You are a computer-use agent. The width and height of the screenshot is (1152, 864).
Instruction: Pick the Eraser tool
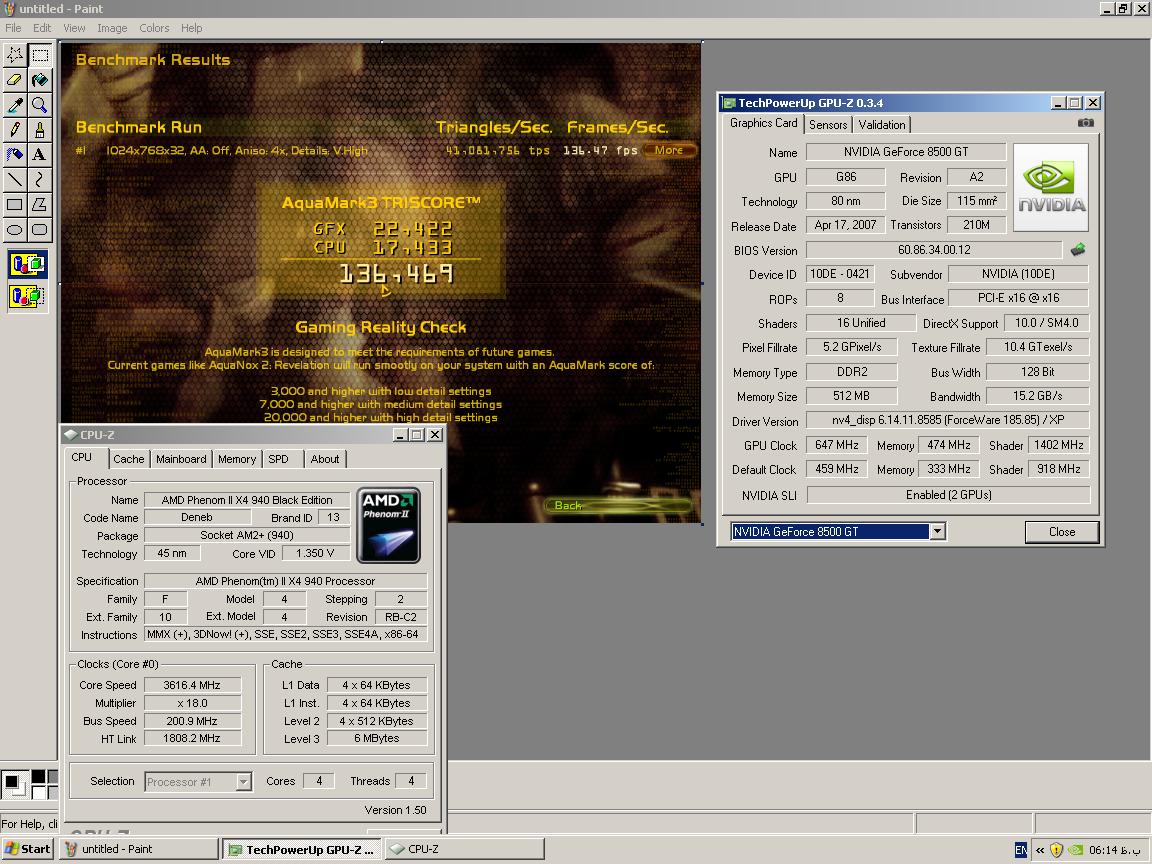(x=15, y=80)
